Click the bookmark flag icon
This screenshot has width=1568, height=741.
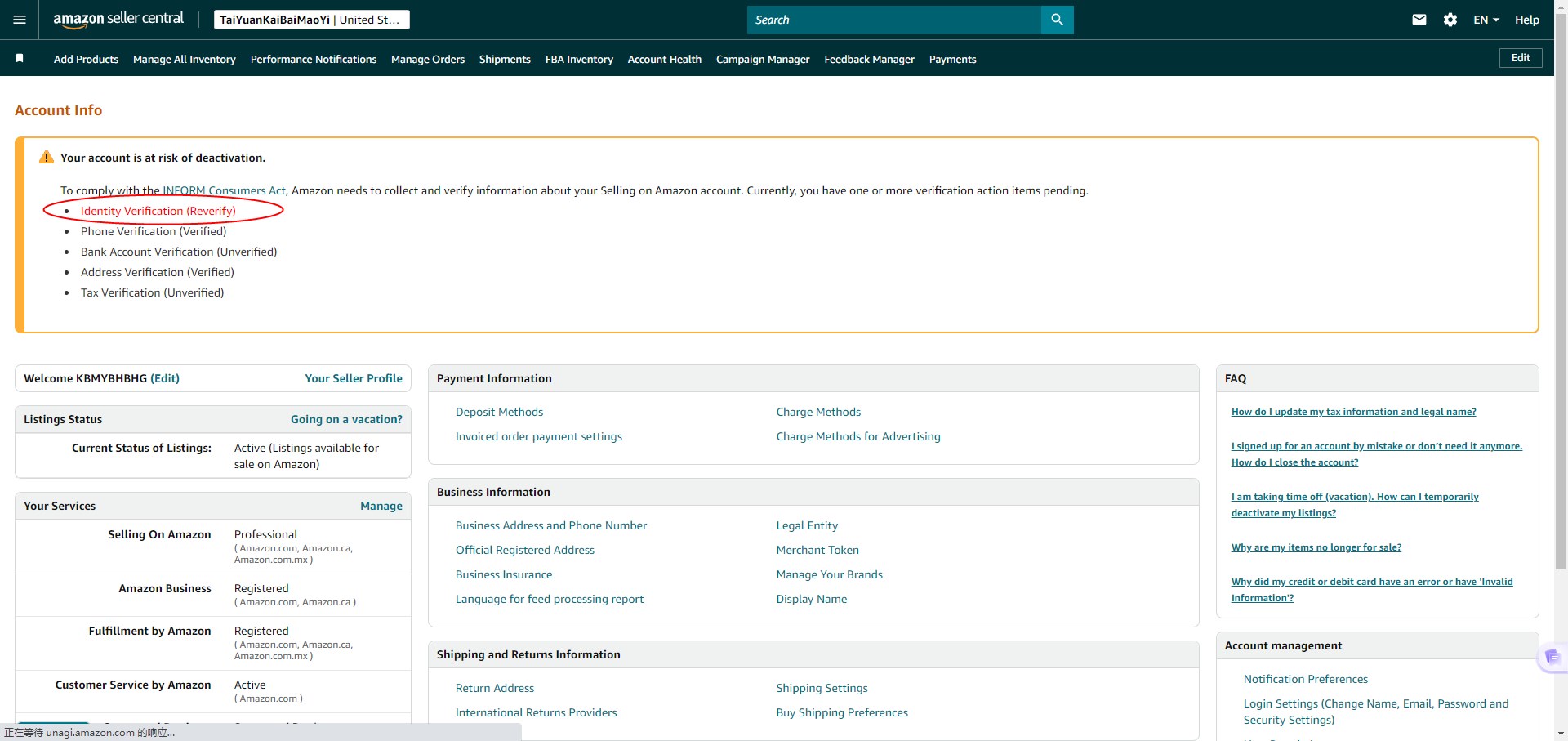click(20, 58)
